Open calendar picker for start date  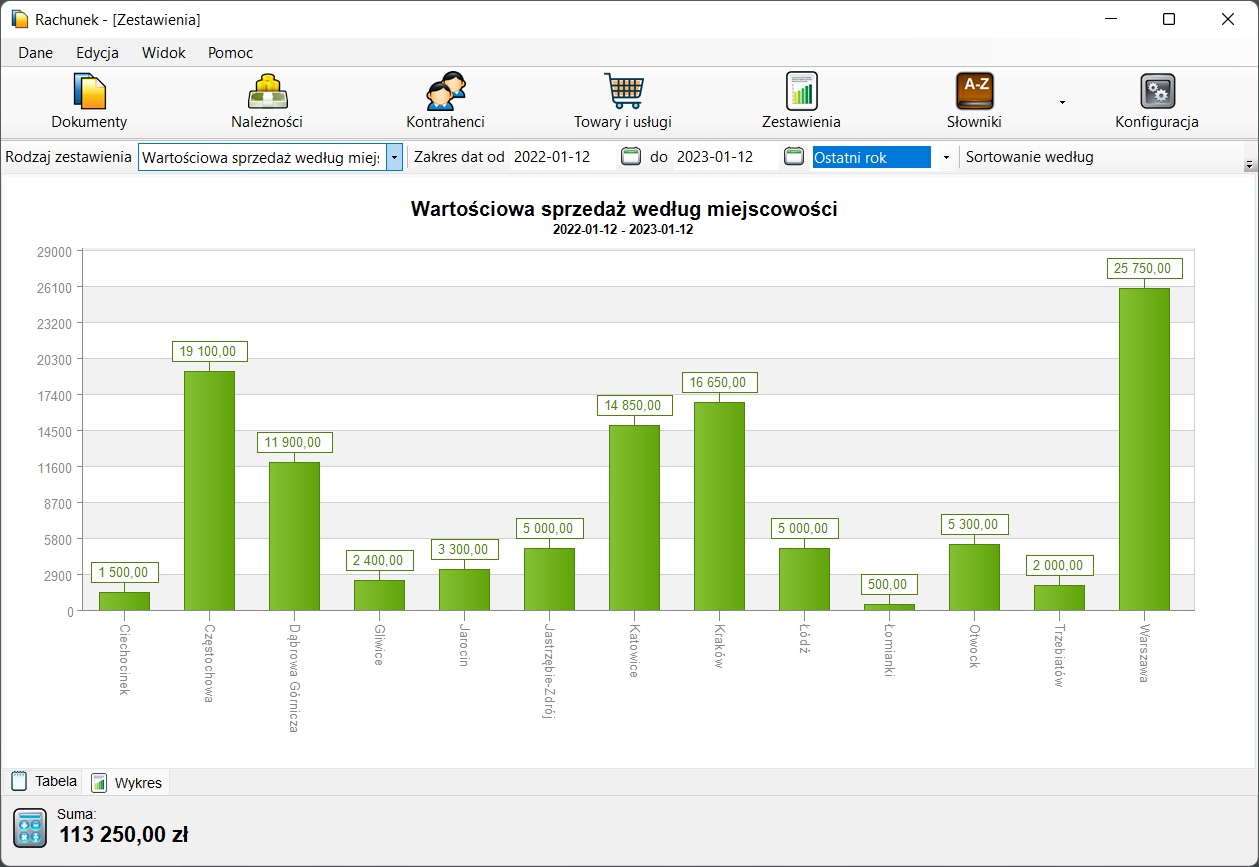(x=630, y=156)
